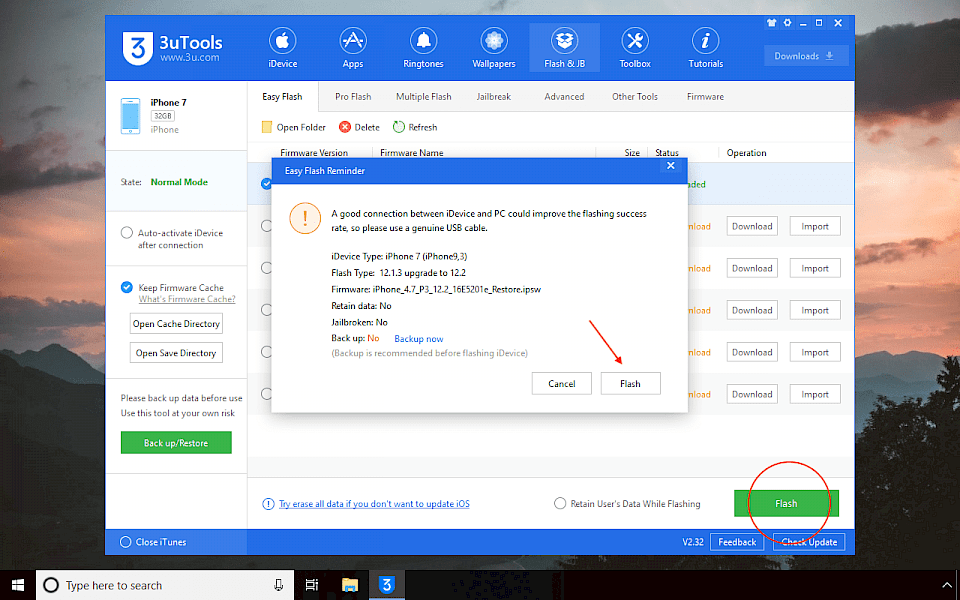960x600 pixels.
Task: Click the iPhone 7 device icon
Action: [x=130, y=115]
